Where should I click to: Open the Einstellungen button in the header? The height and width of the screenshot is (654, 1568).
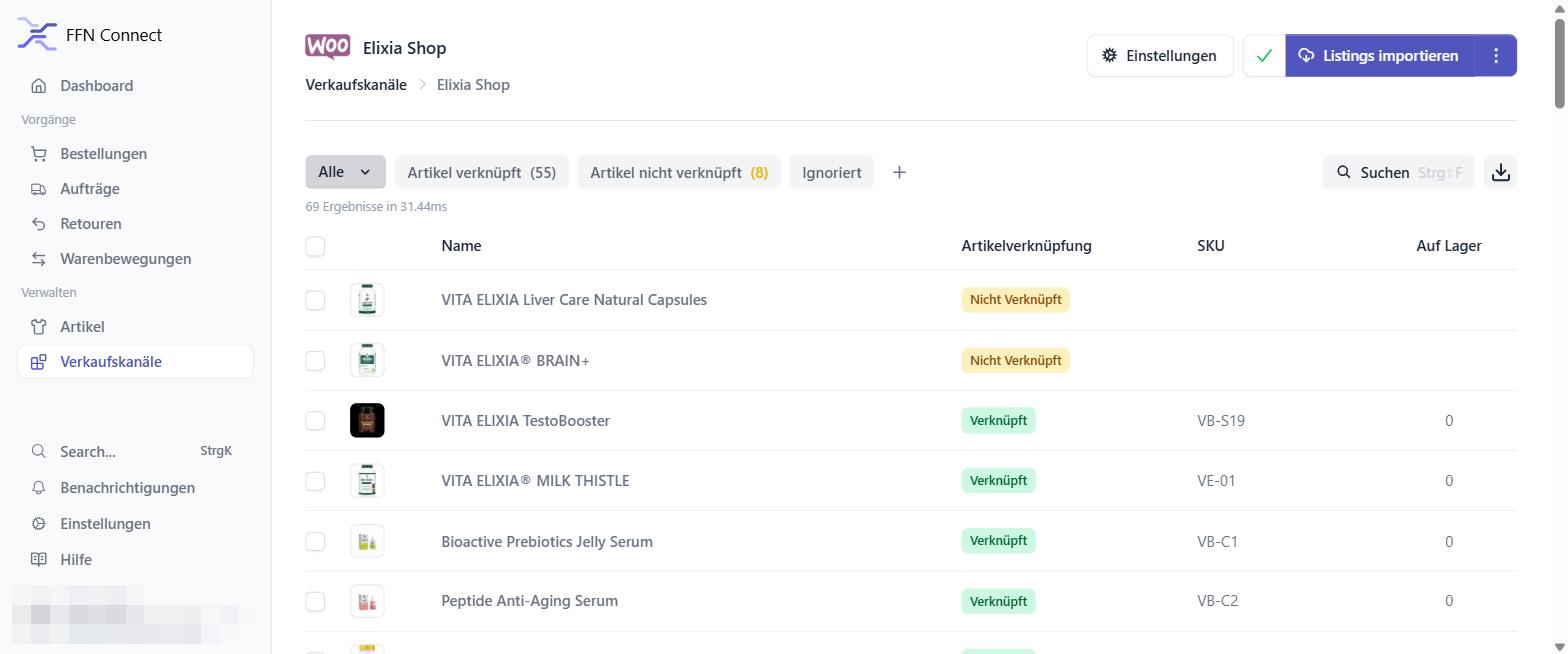[x=1160, y=56]
